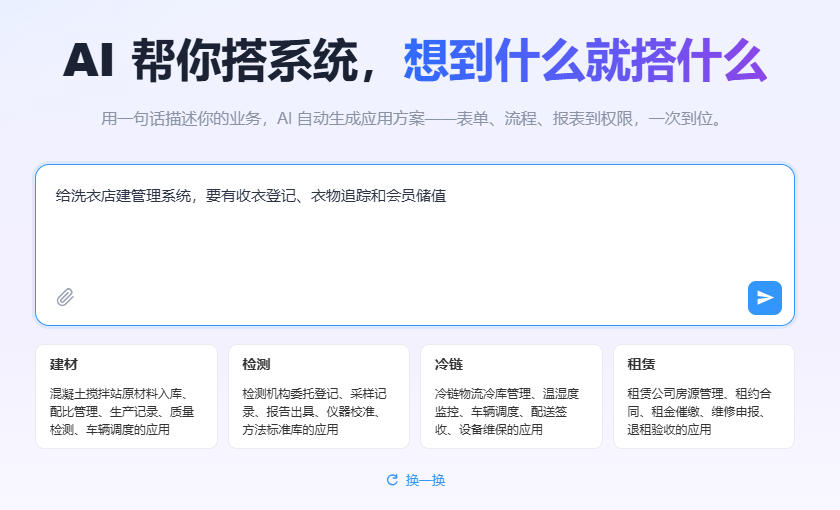840x510 pixels.
Task: Click the 换一换 link text
Action: pos(425,480)
